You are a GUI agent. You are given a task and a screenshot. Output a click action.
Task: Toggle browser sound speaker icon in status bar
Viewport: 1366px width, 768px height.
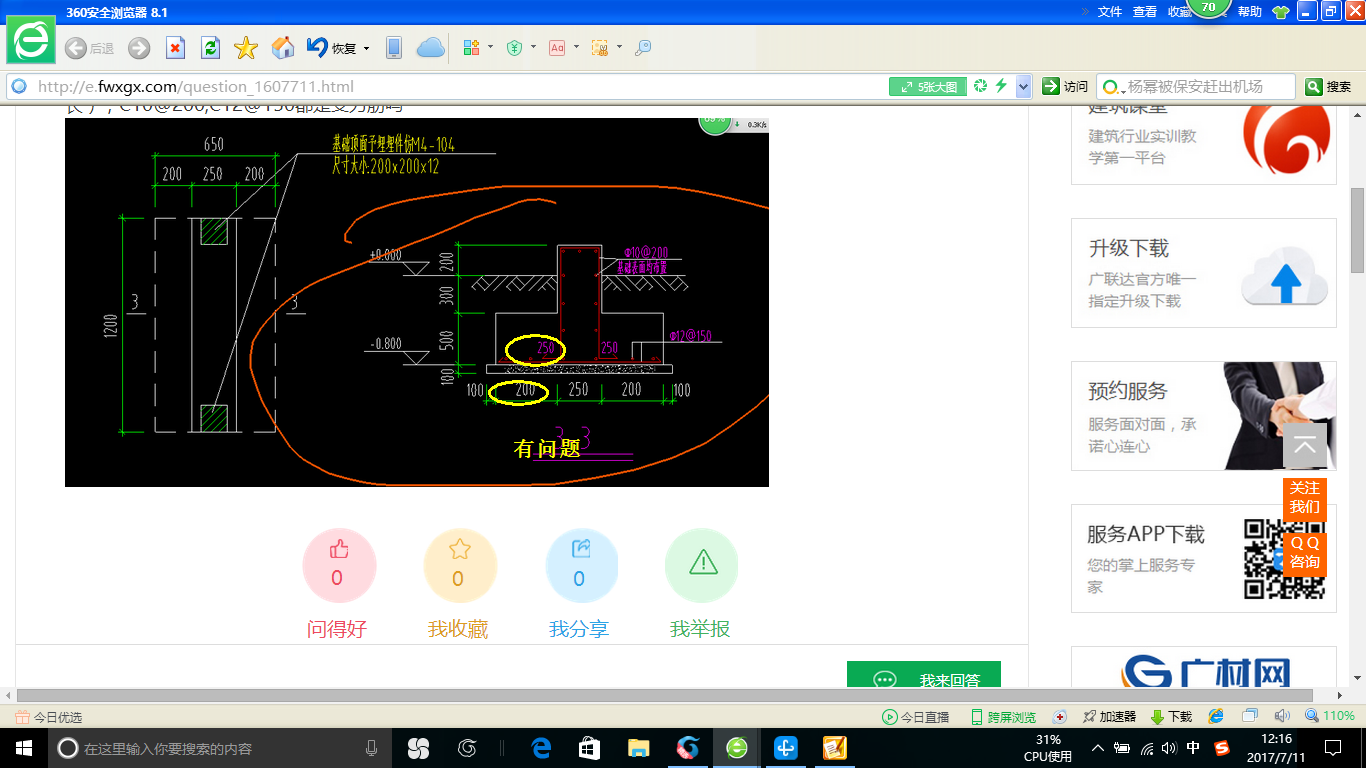pos(1282,716)
